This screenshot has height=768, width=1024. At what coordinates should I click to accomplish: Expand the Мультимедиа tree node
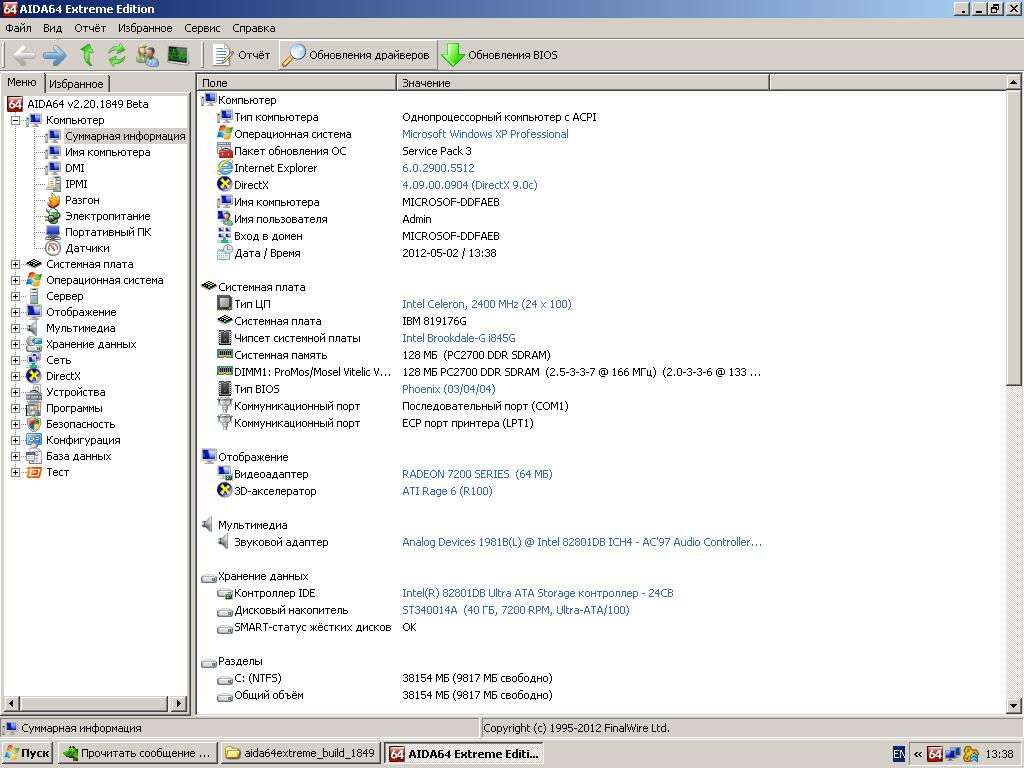point(16,328)
